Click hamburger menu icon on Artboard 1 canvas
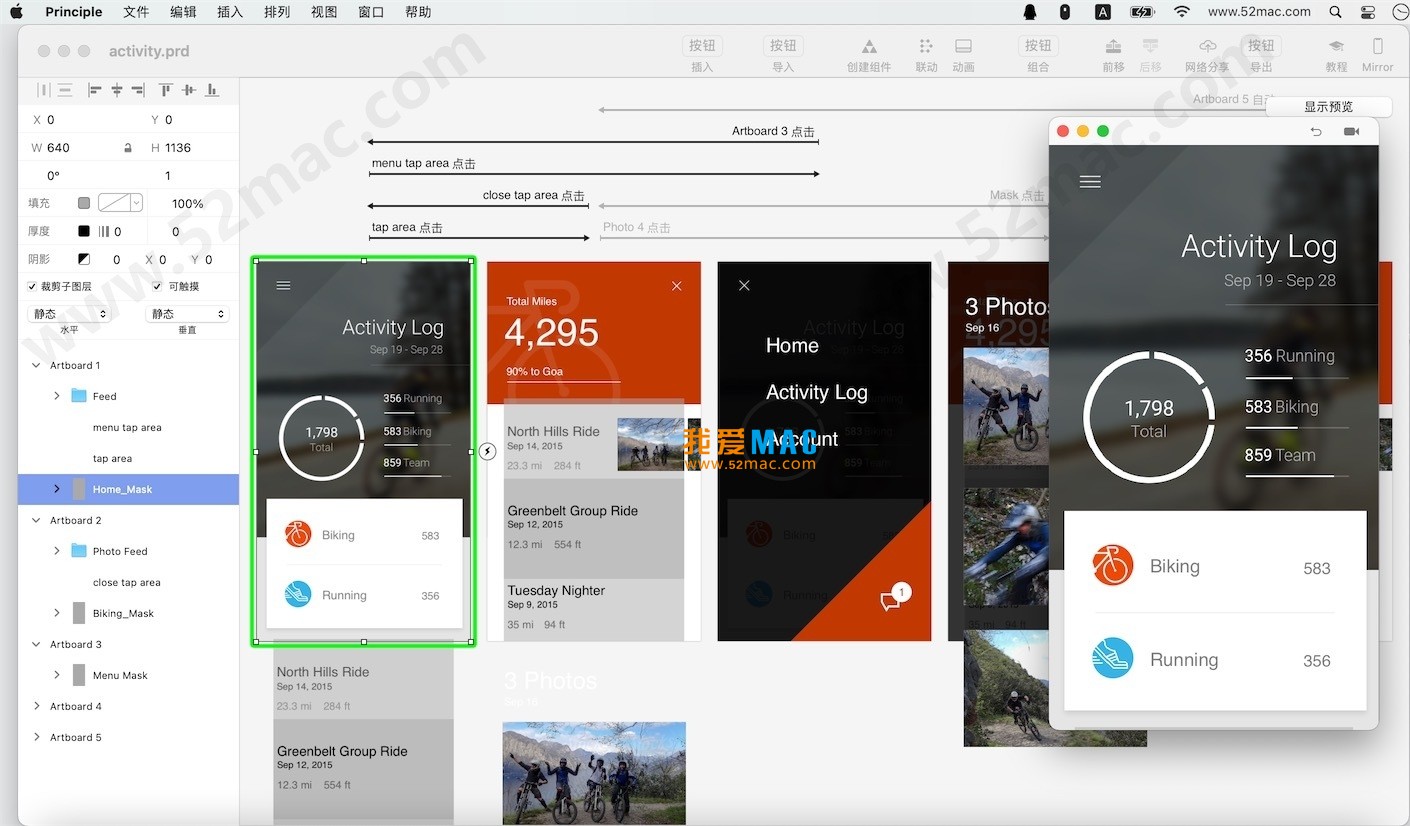The height and width of the screenshot is (826, 1410). [283, 286]
